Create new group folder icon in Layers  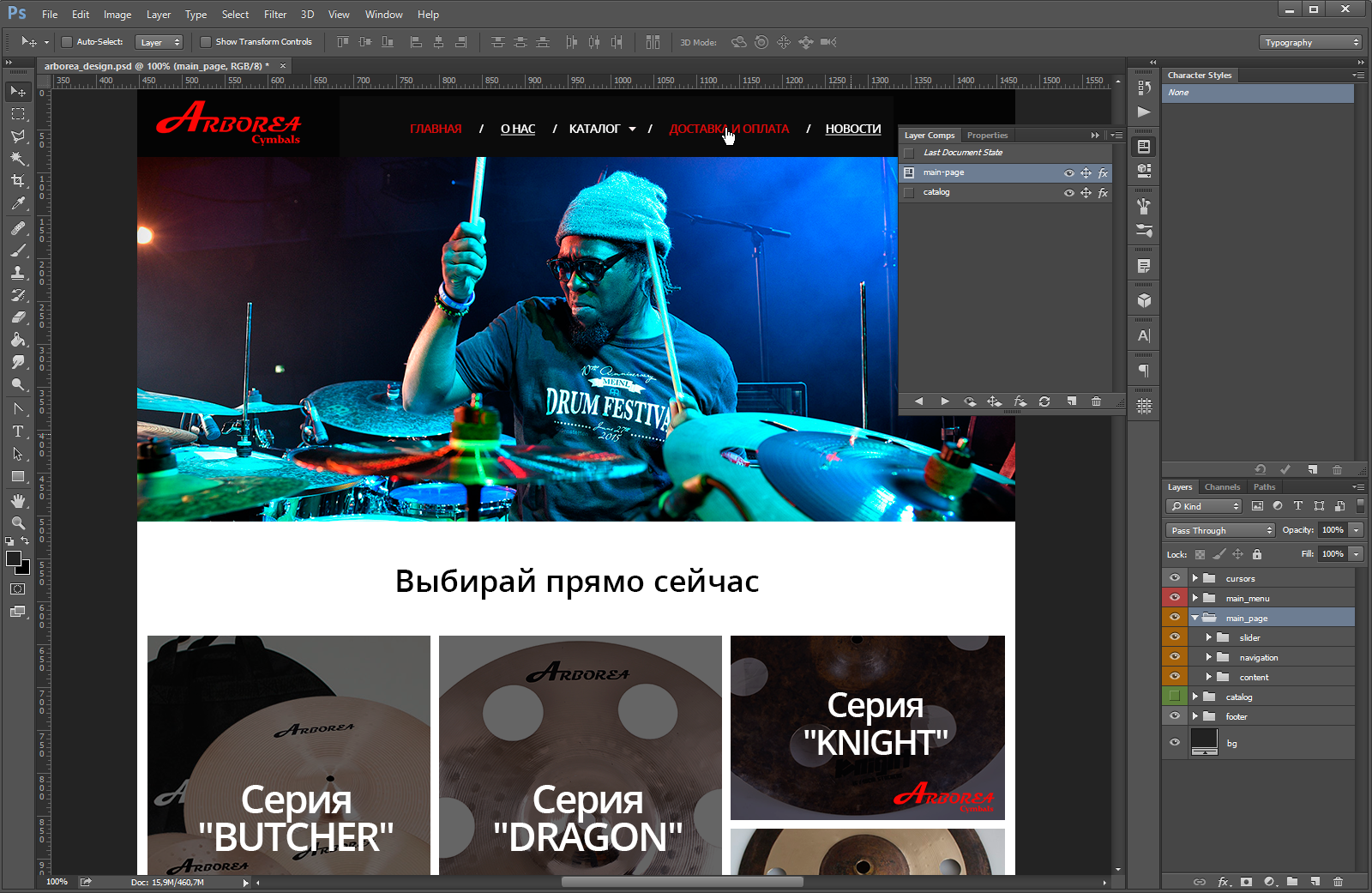(x=1292, y=882)
